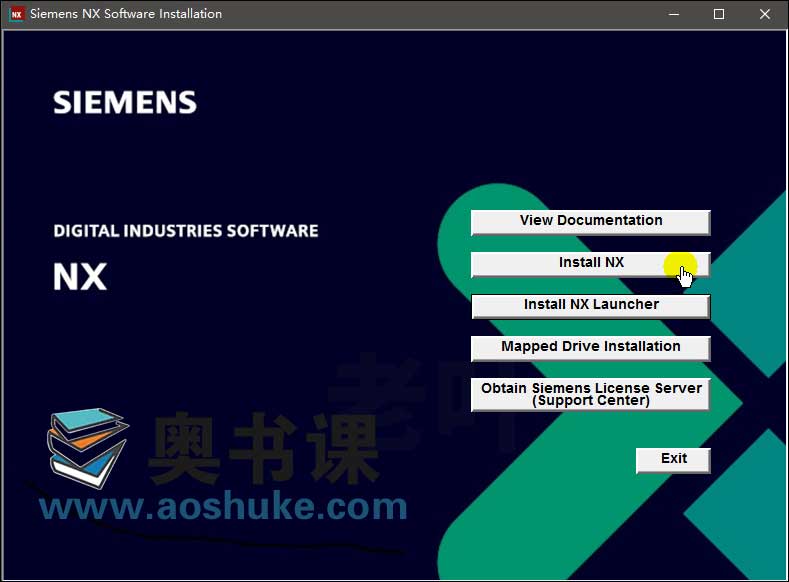Start installation with Install NX
The height and width of the screenshot is (582, 789).
(x=590, y=265)
